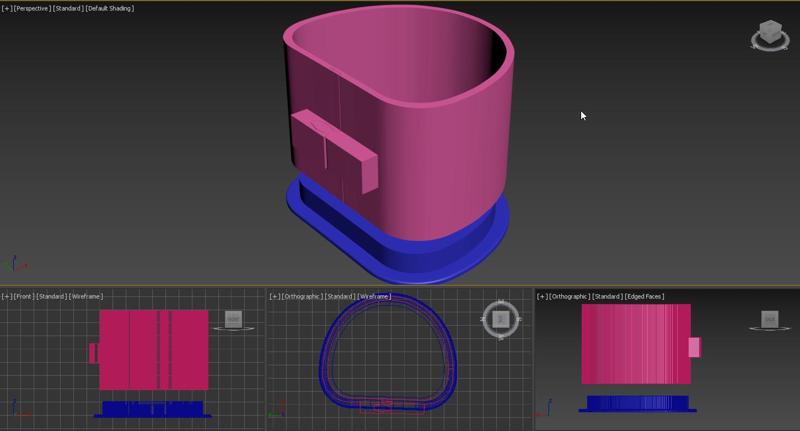Click [Standard] label in the Perspective viewport
This screenshot has width=800, height=431.
67,8
